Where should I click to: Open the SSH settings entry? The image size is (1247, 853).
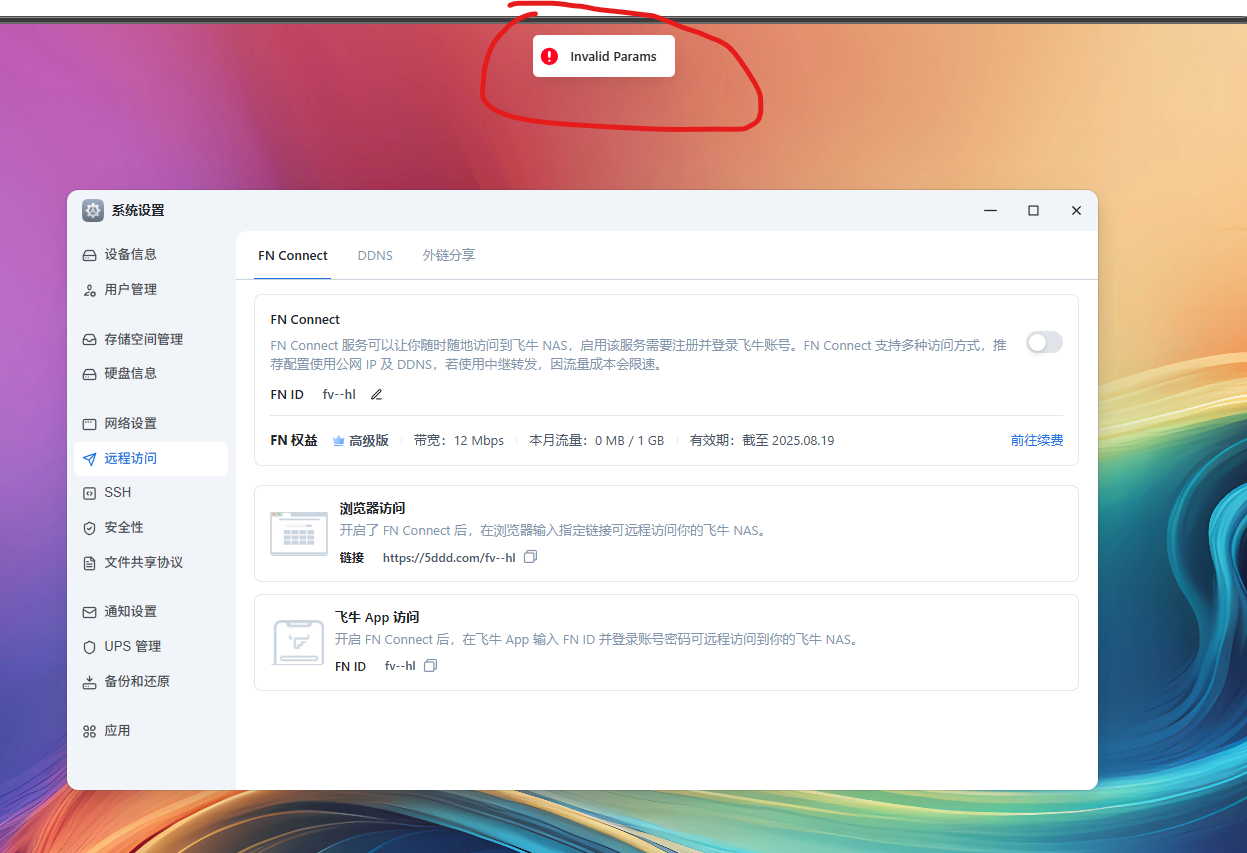pos(151,493)
